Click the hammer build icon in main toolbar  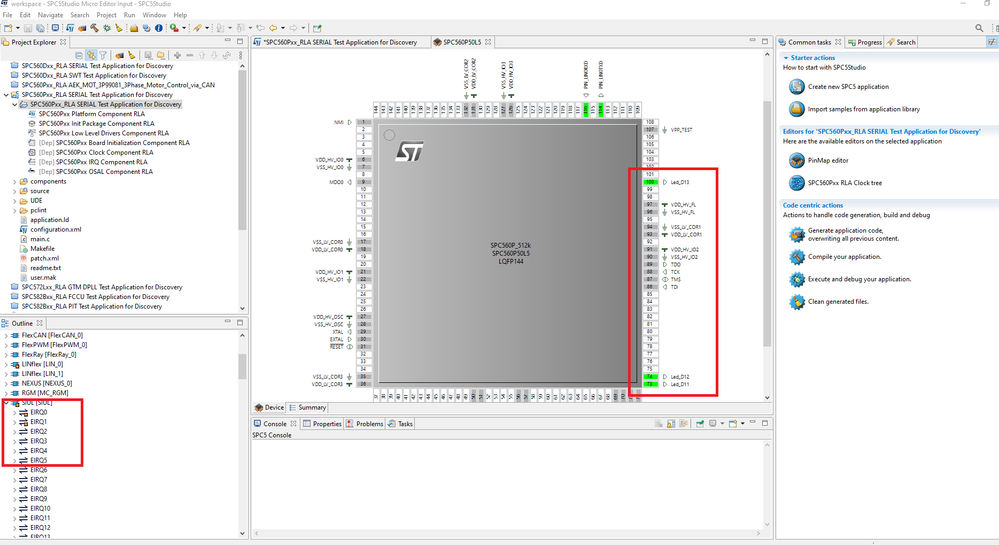(94, 28)
